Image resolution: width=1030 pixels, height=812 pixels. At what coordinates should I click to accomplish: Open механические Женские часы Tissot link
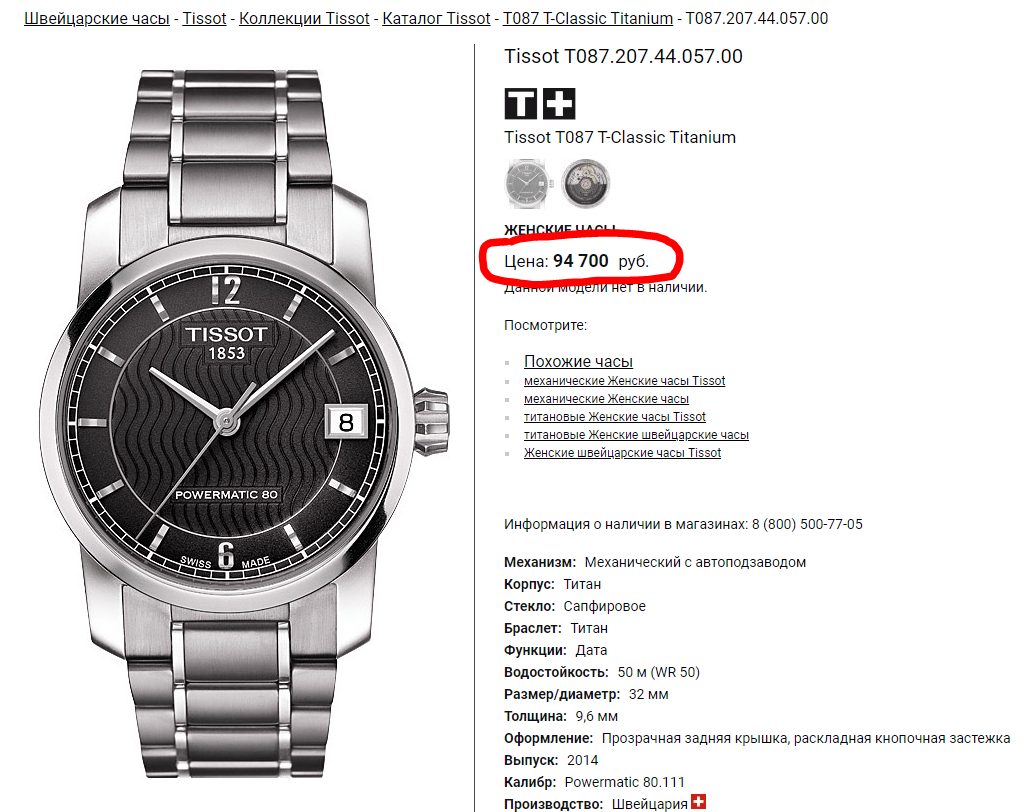pos(625,381)
